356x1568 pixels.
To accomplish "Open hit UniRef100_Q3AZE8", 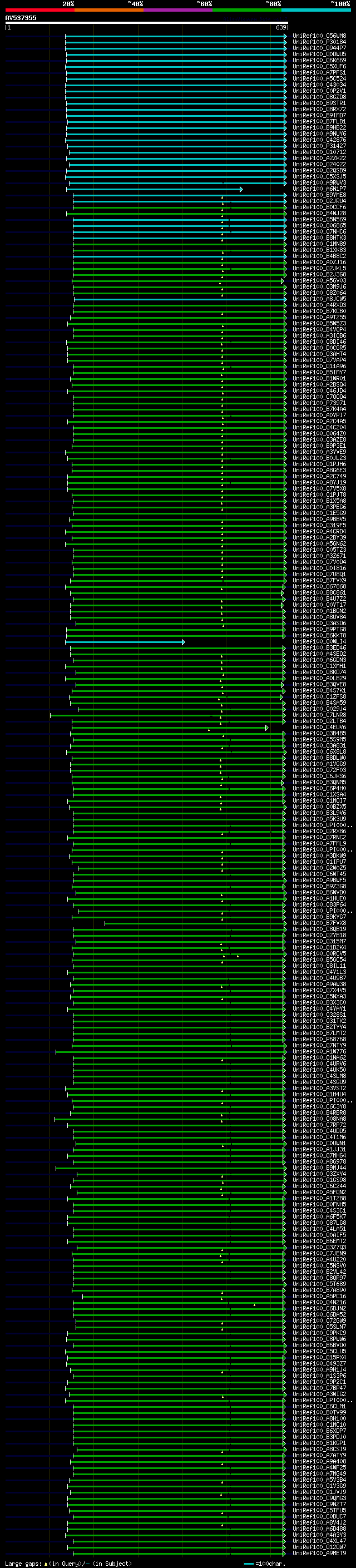I will [319, 440].
